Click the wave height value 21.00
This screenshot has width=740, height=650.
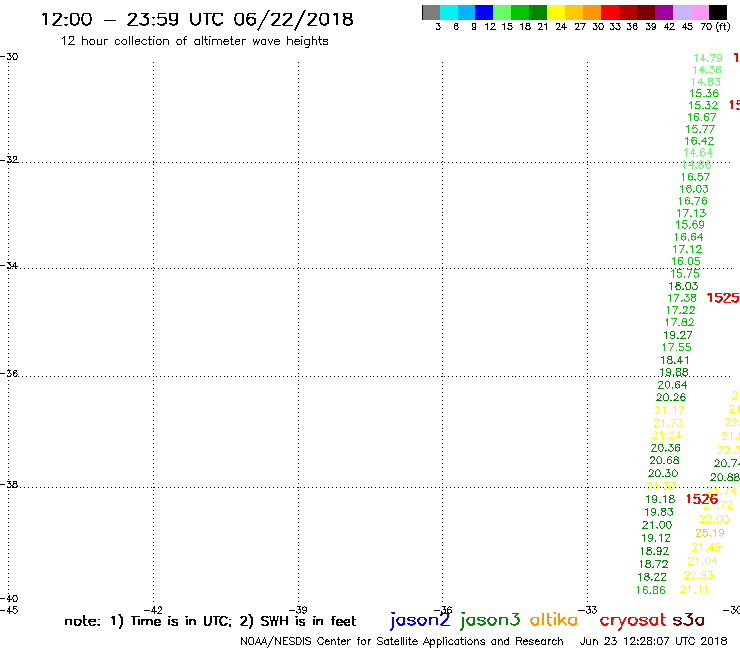coord(656,525)
